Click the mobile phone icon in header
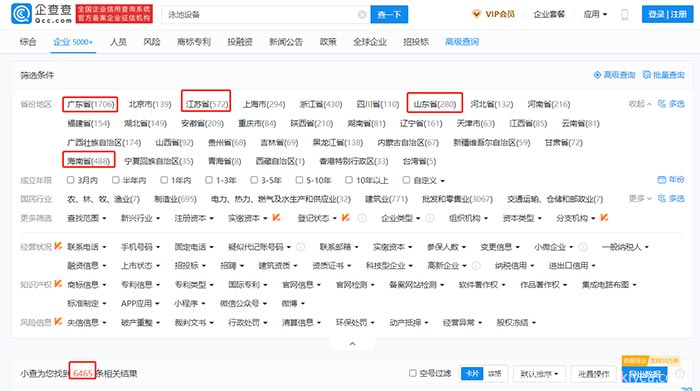700x391 pixels. click(625, 15)
